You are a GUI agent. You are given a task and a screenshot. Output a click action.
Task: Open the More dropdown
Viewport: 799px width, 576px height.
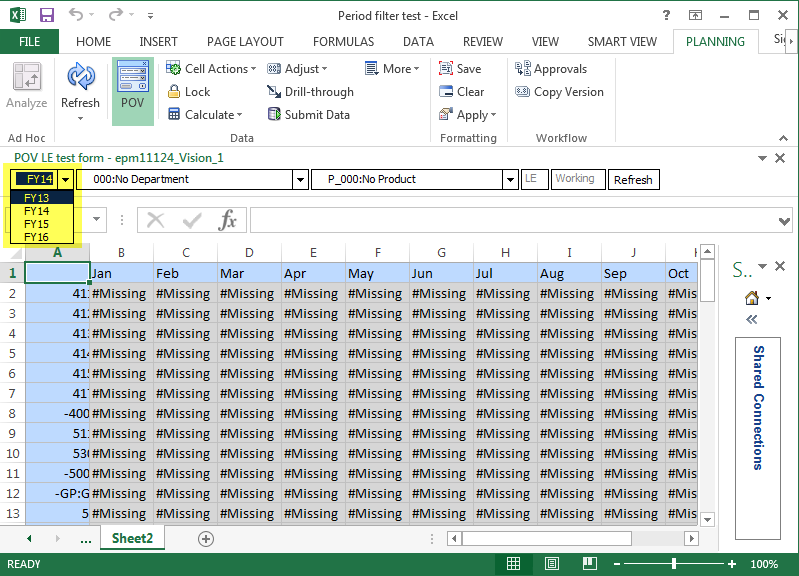[392, 69]
